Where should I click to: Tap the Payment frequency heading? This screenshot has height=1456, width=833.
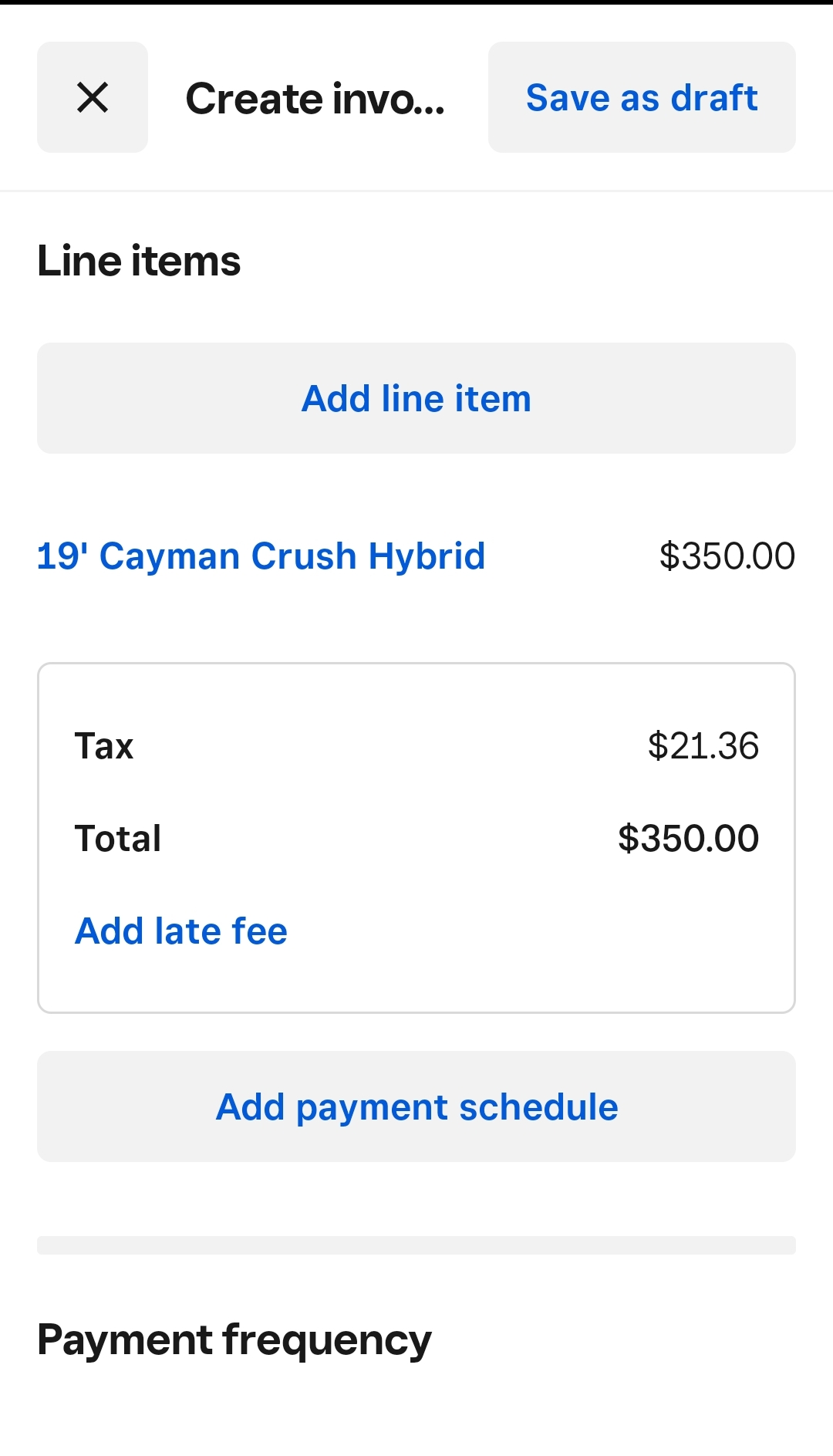coord(234,1340)
